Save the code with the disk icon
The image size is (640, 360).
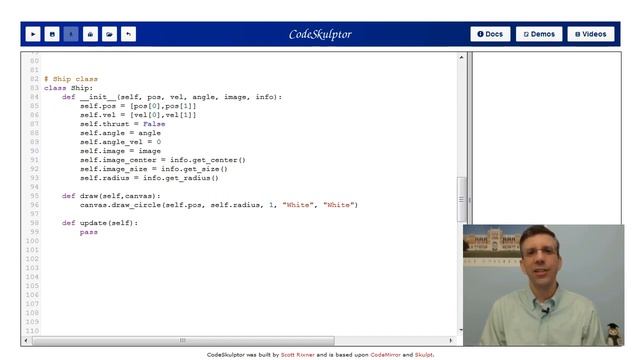click(x=52, y=34)
